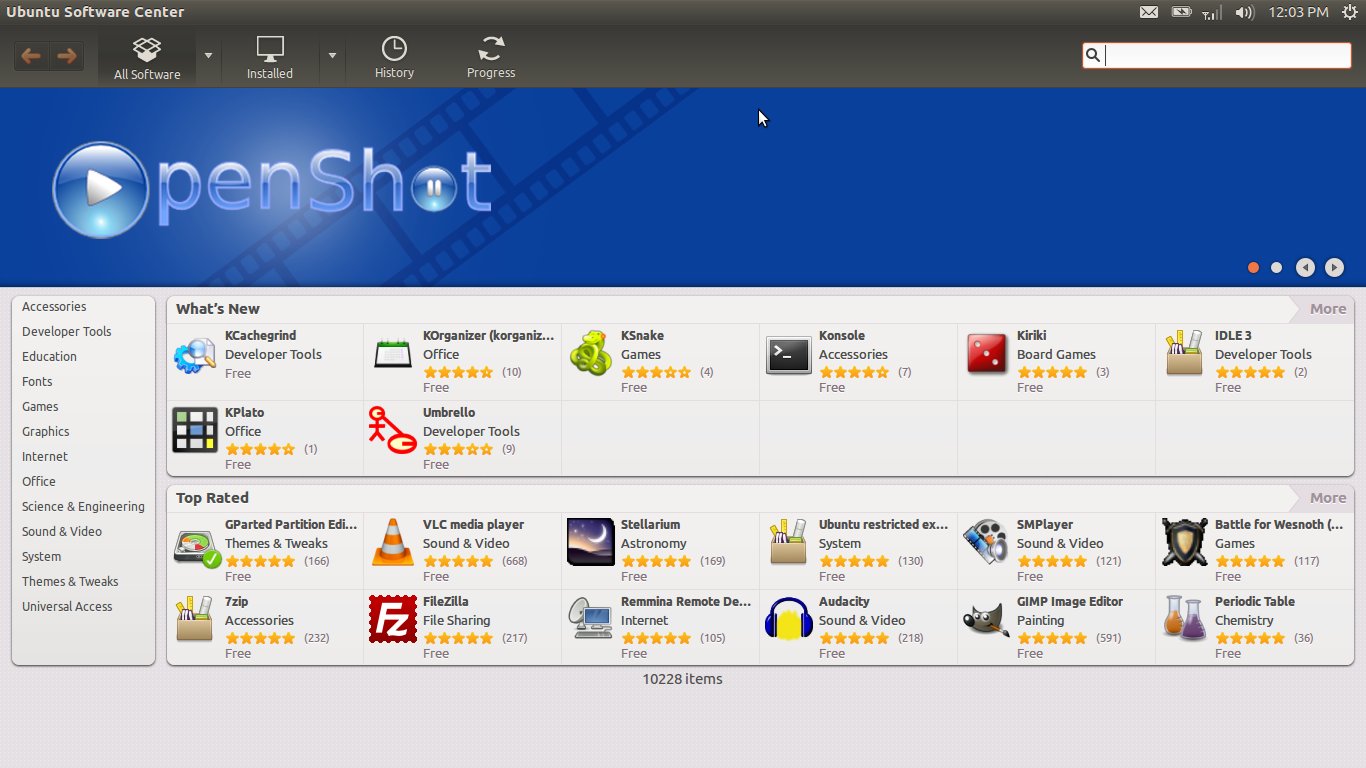
Task: Open the Periodic Table flask icon
Action: point(1185,619)
